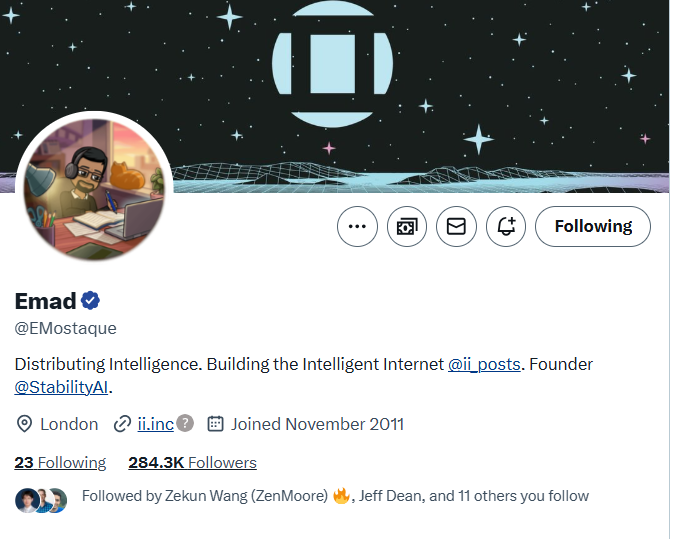Click the location pin icon by London
Screen dimensions: 675x539
25,424
